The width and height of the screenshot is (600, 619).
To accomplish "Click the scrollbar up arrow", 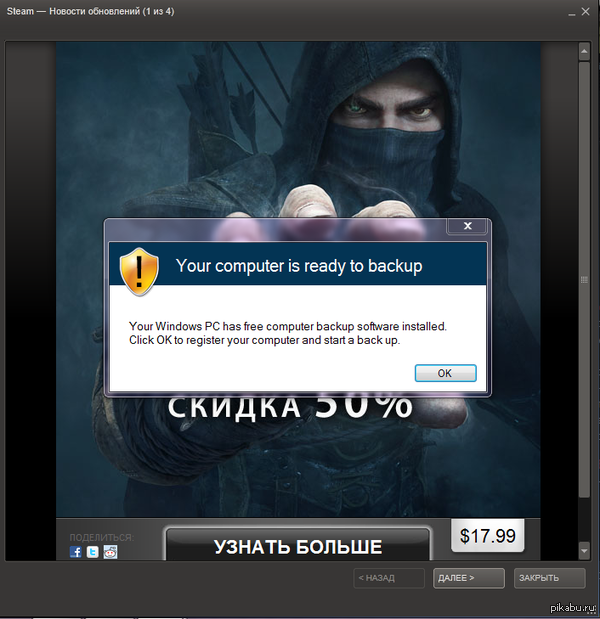I will [584, 51].
